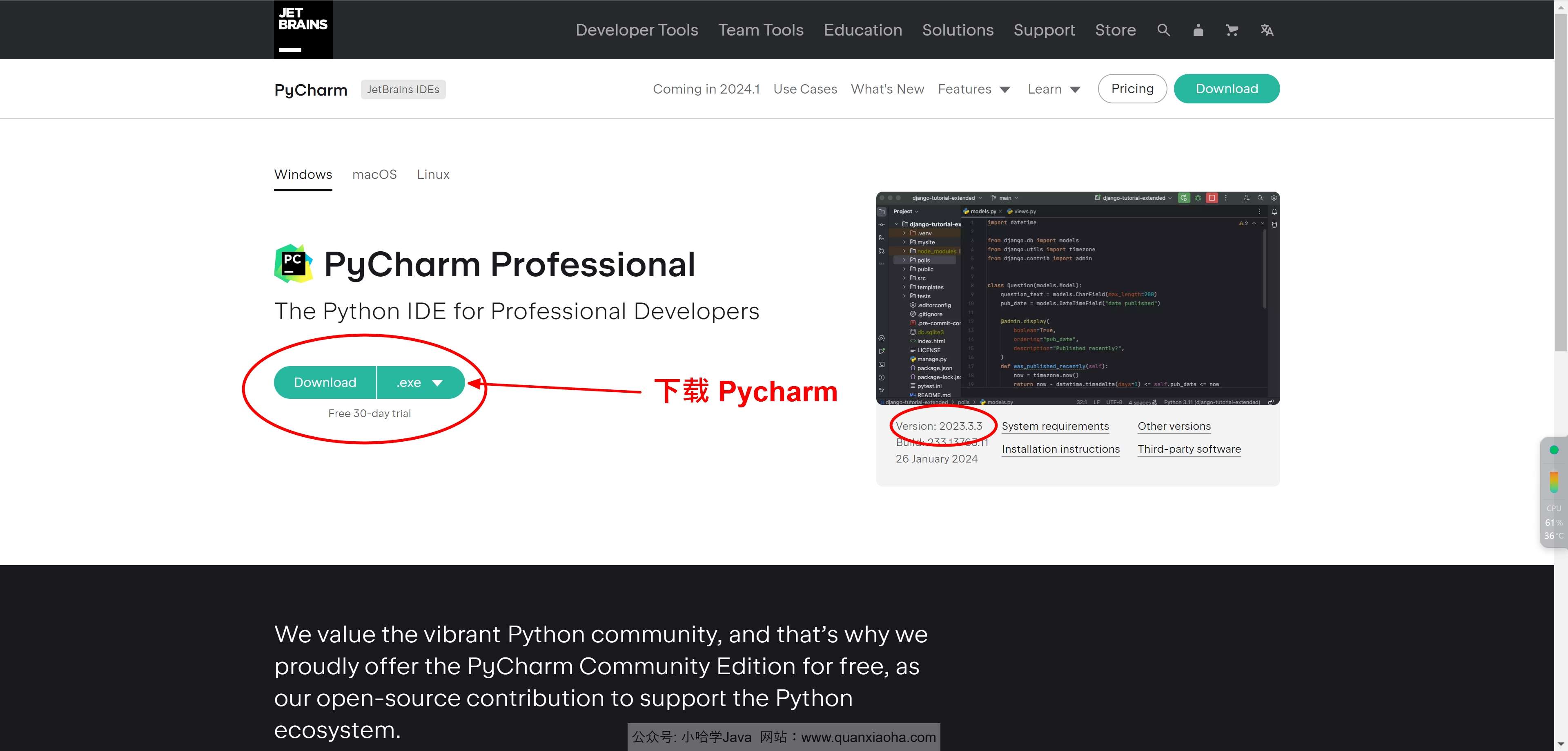Open Team Tools menu
Screen dimensions: 1568x751
[x=761, y=30]
